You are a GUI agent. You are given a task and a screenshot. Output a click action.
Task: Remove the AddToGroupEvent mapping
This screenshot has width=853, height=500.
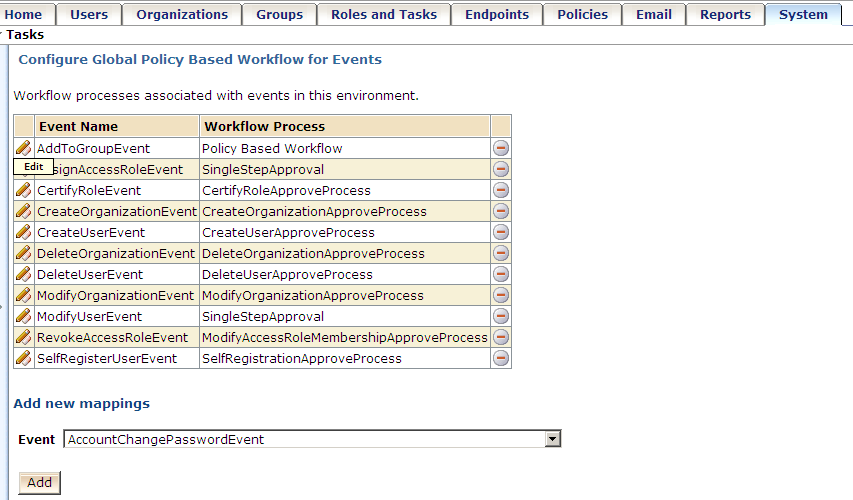click(x=501, y=148)
